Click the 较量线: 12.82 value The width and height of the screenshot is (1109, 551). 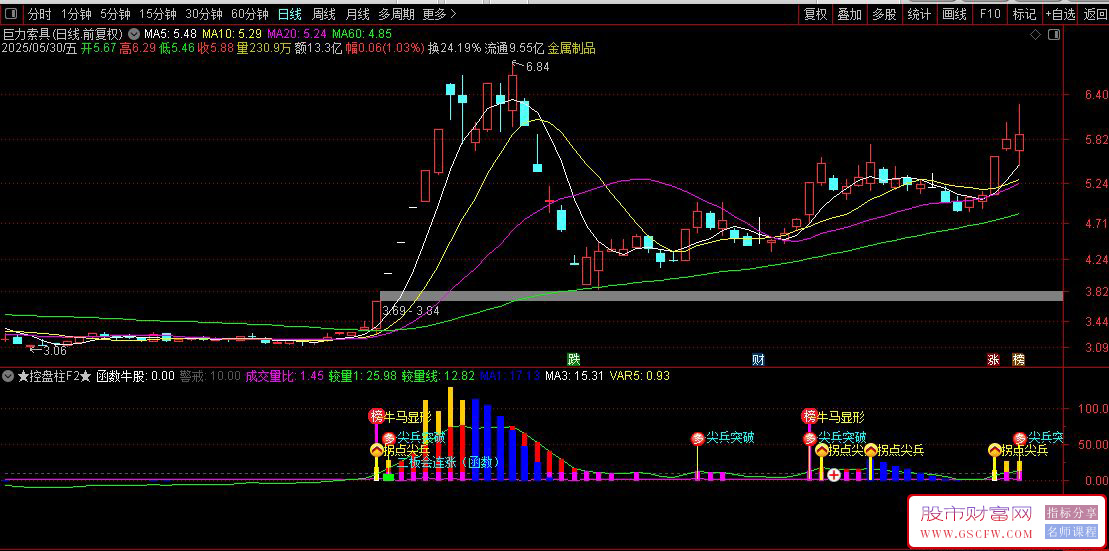[x=437, y=376]
